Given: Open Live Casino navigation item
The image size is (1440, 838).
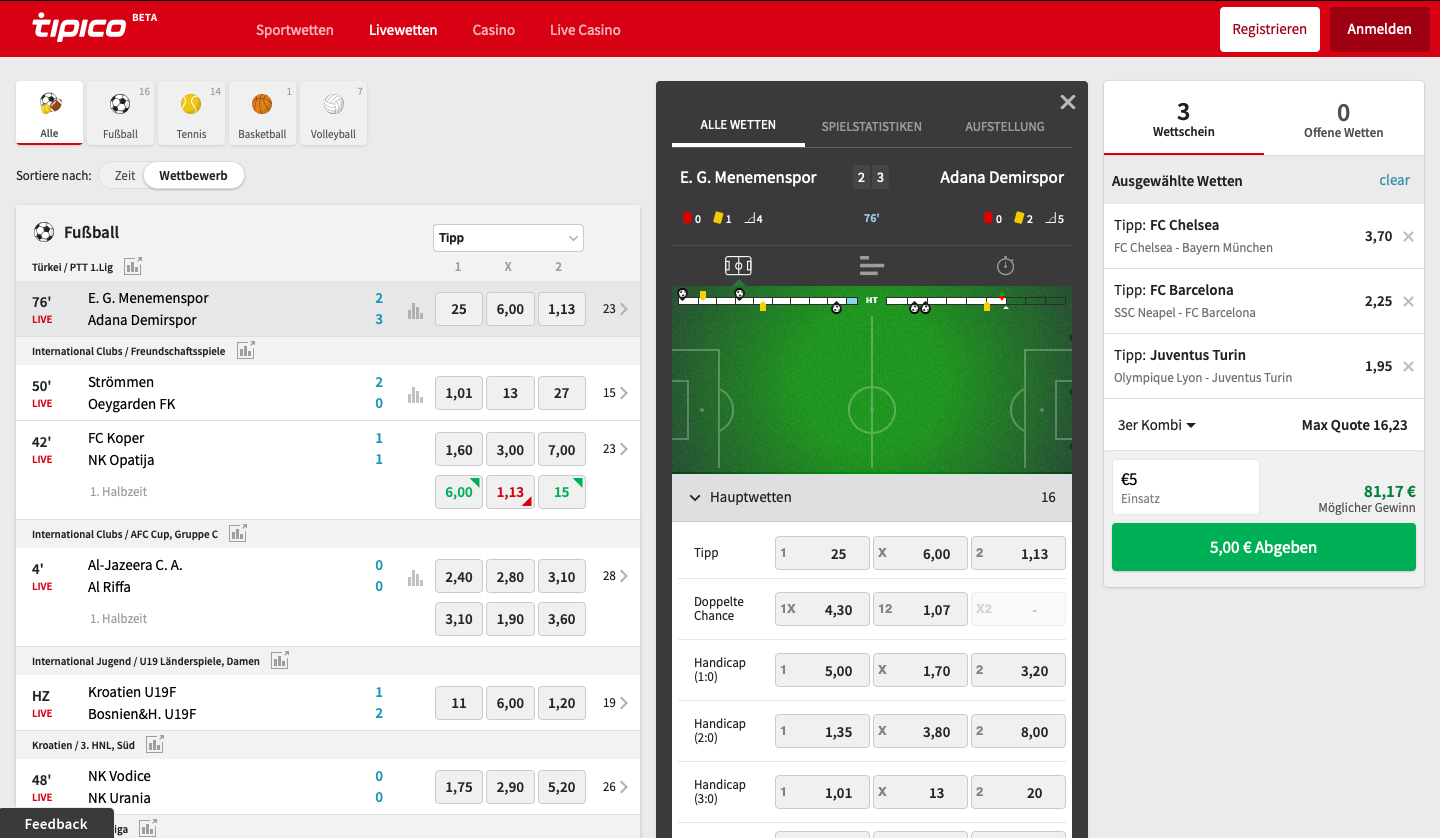Looking at the screenshot, I should pos(585,30).
